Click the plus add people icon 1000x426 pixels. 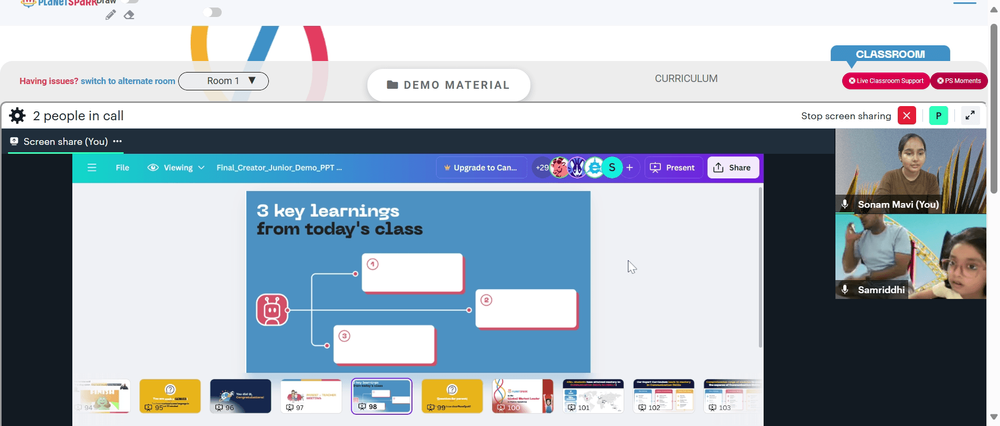(629, 168)
